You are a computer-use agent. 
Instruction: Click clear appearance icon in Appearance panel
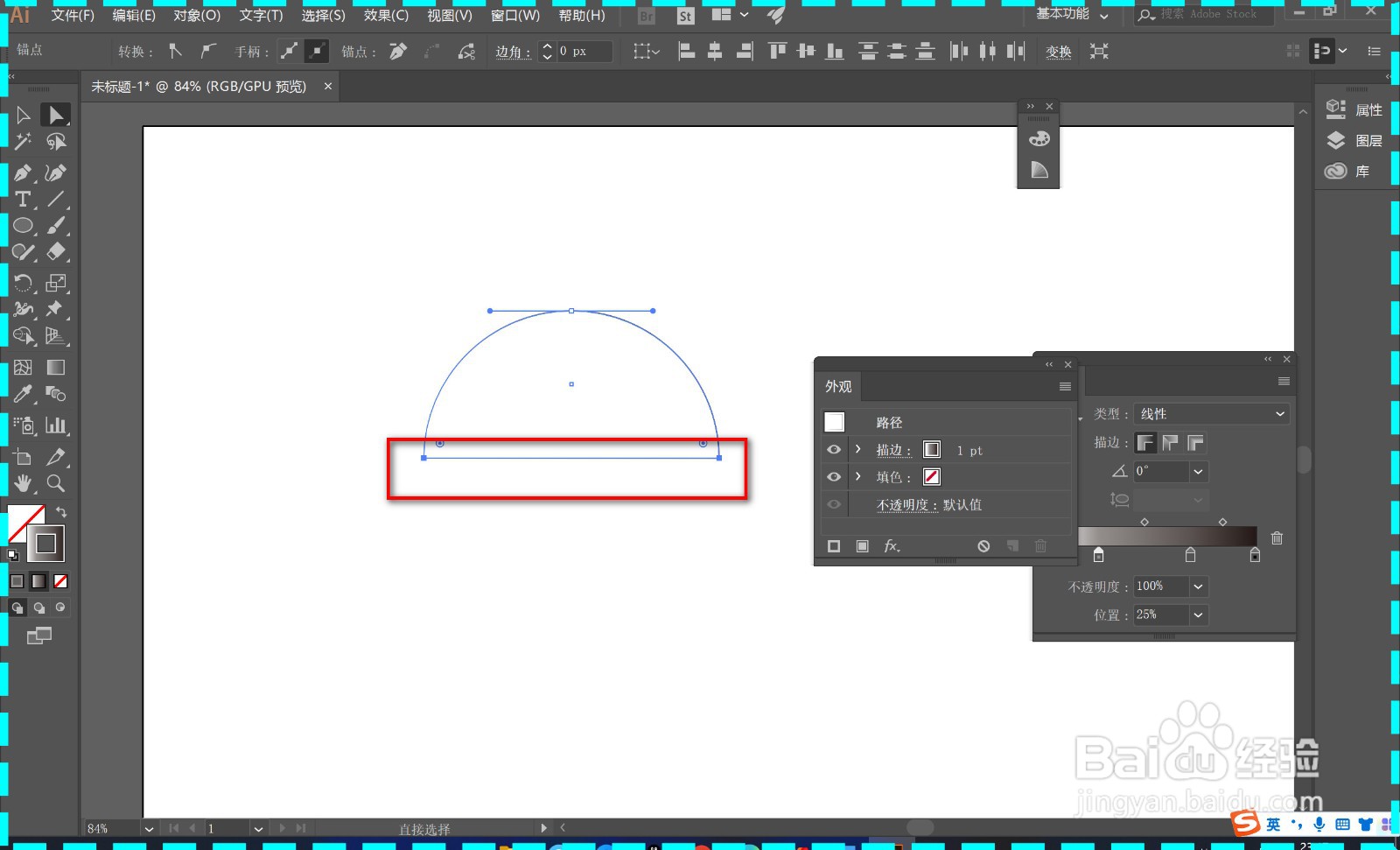983,545
